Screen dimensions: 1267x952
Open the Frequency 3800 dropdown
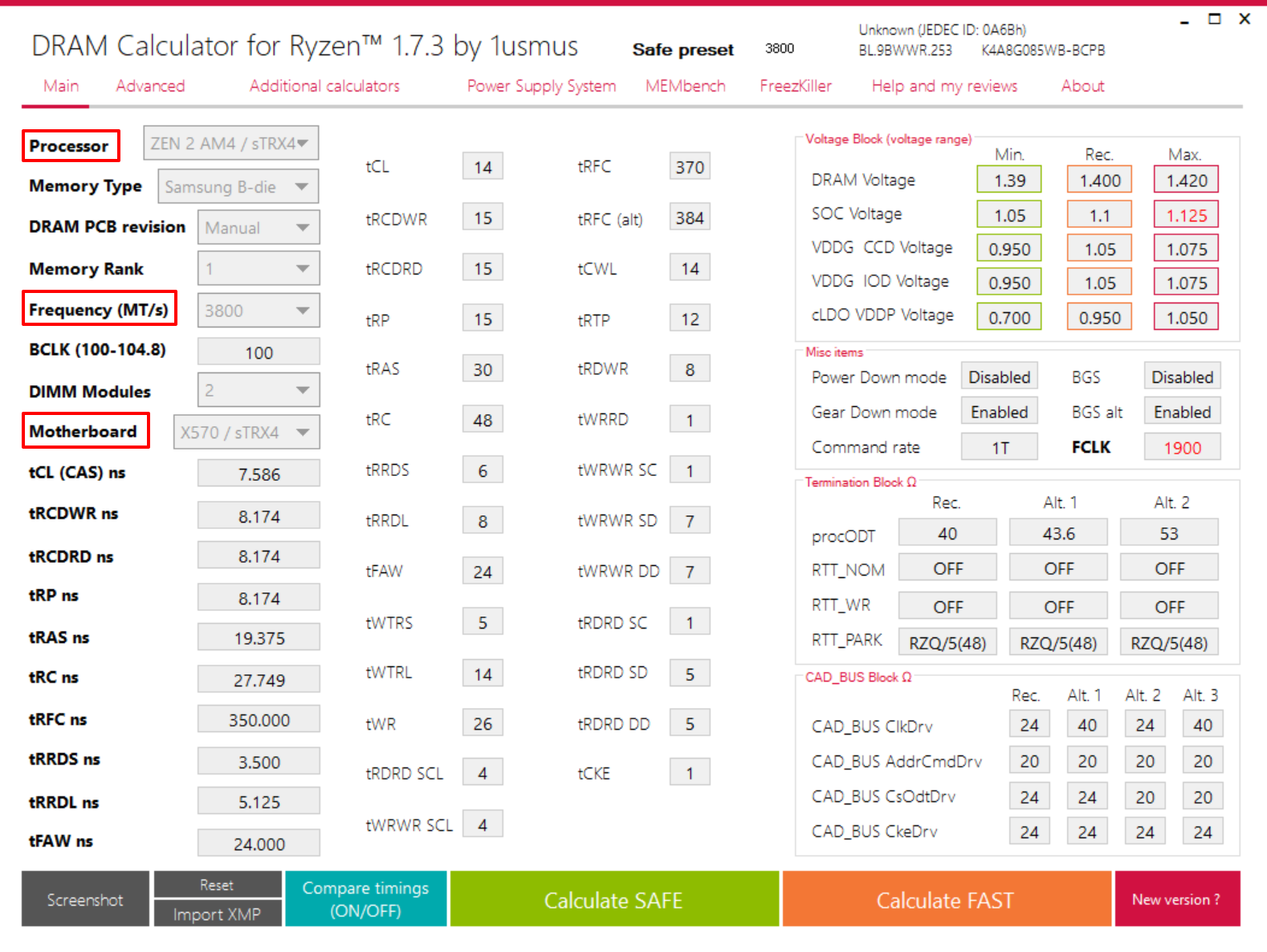[259, 310]
